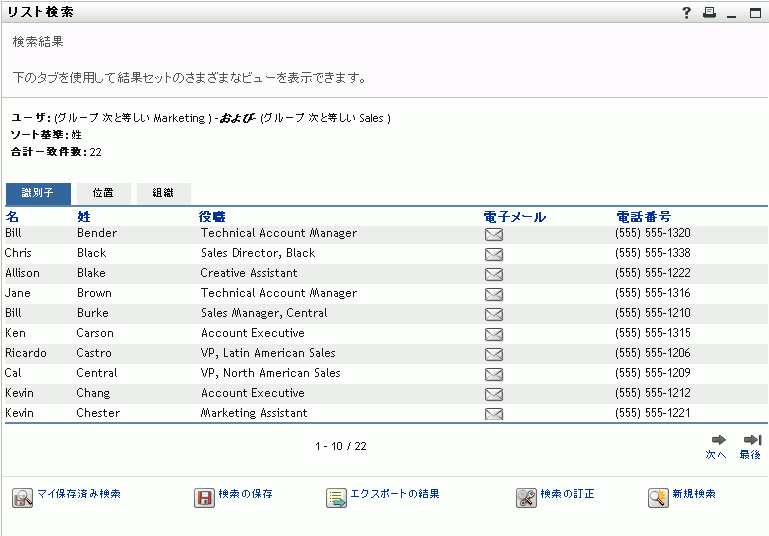Open help via the question mark icon
Screen dimensions: 769x536
(687, 13)
